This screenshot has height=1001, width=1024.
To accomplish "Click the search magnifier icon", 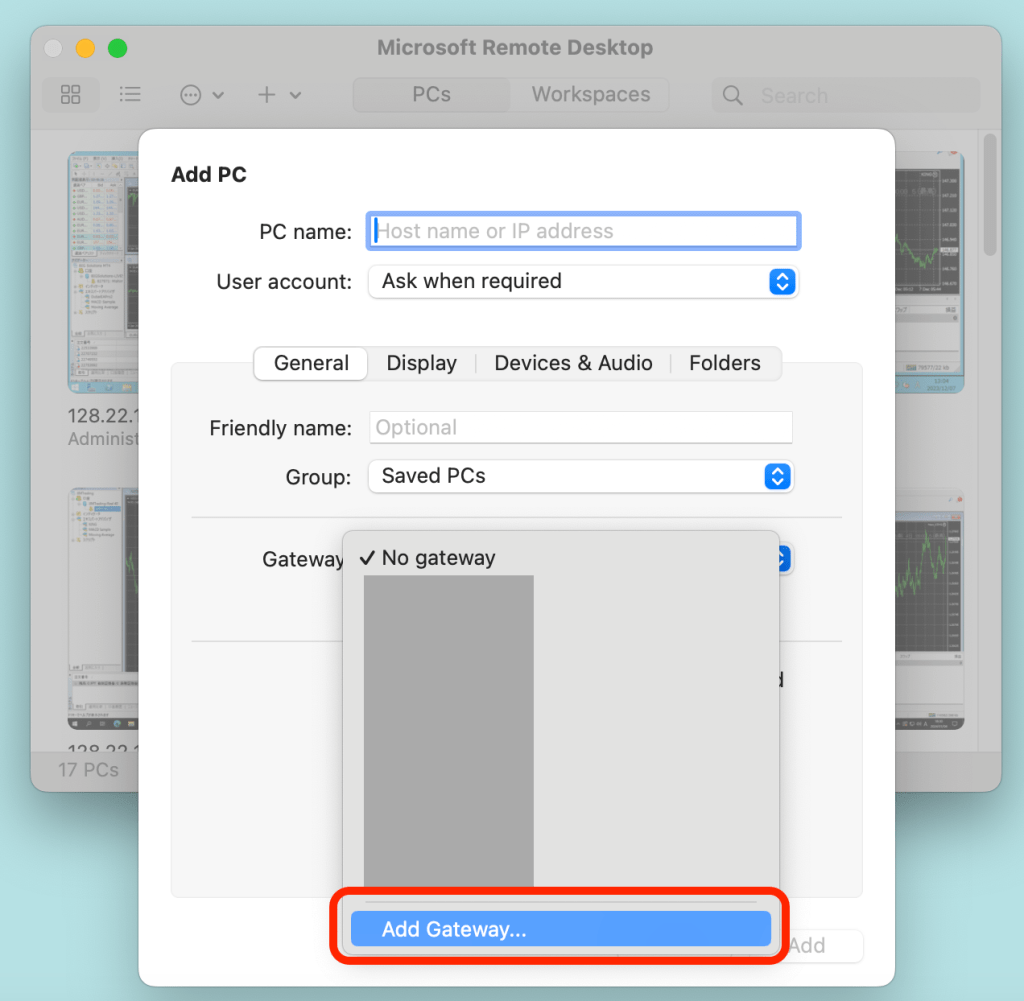I will click(733, 96).
